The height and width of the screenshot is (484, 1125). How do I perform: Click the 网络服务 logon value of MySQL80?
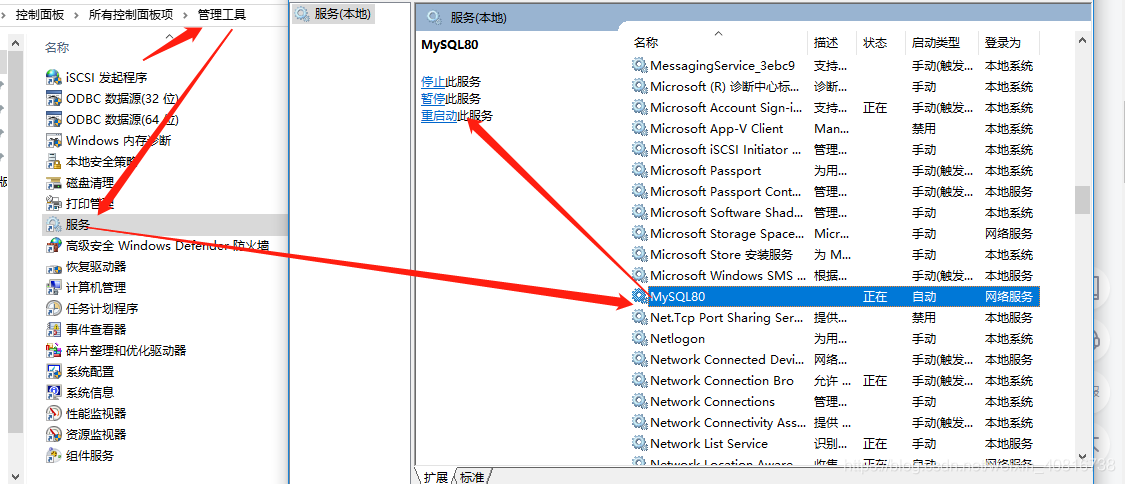coord(1009,296)
